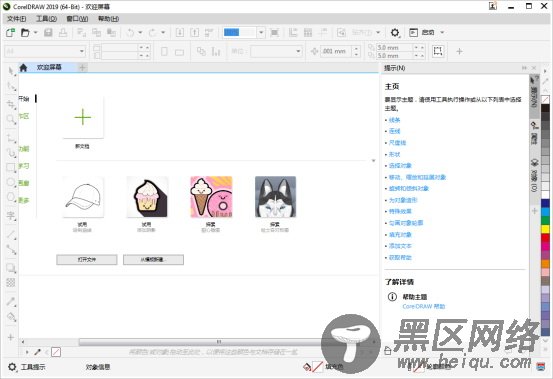Viewport: 553px width, 379px height.
Task: Select the Text tool
Action: pos(11,215)
